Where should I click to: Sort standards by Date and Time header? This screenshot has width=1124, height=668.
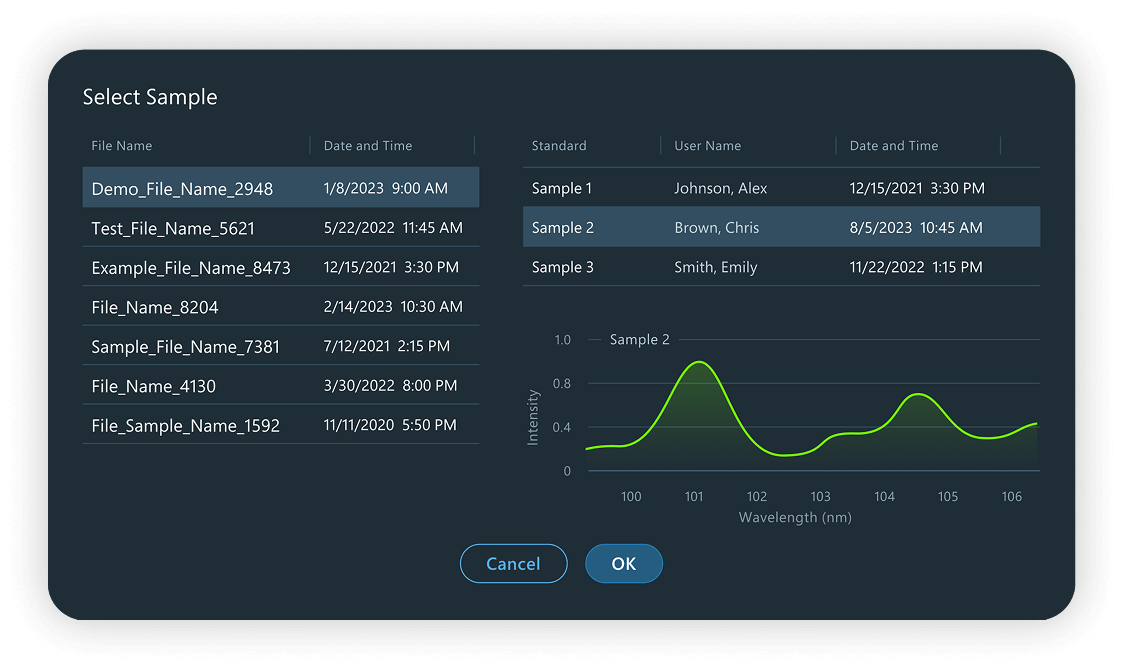click(x=894, y=146)
